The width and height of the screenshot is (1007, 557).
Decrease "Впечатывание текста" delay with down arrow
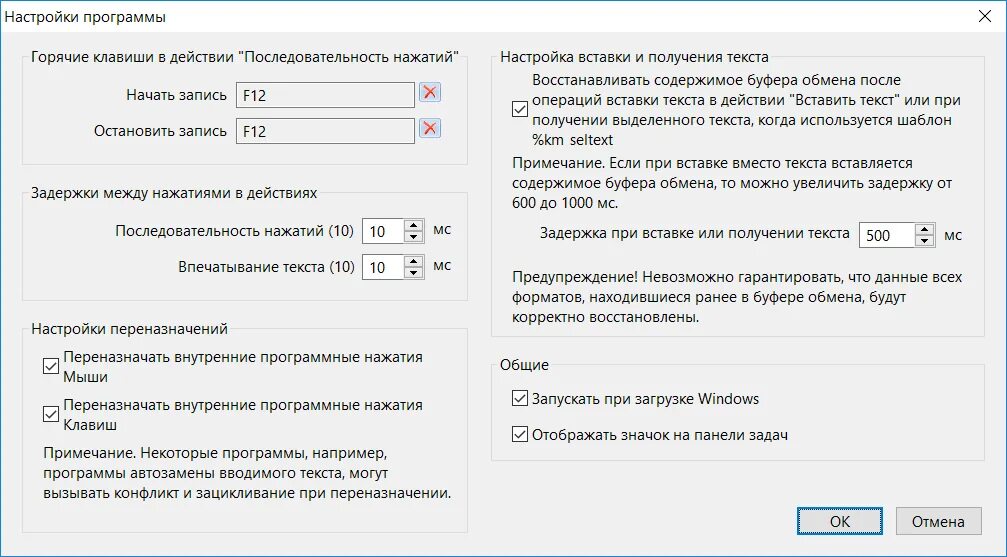[x=414, y=273]
